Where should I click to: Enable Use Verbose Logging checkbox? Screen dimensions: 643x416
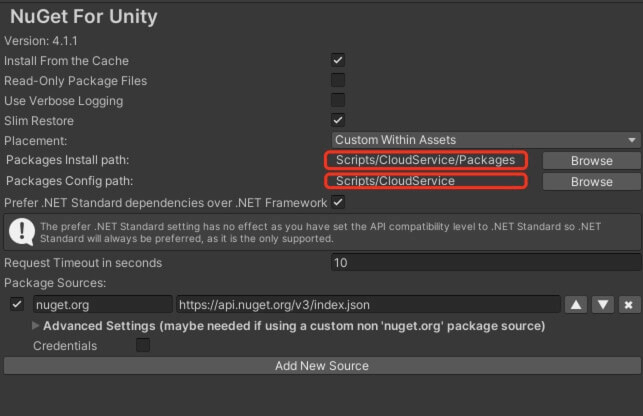point(338,100)
